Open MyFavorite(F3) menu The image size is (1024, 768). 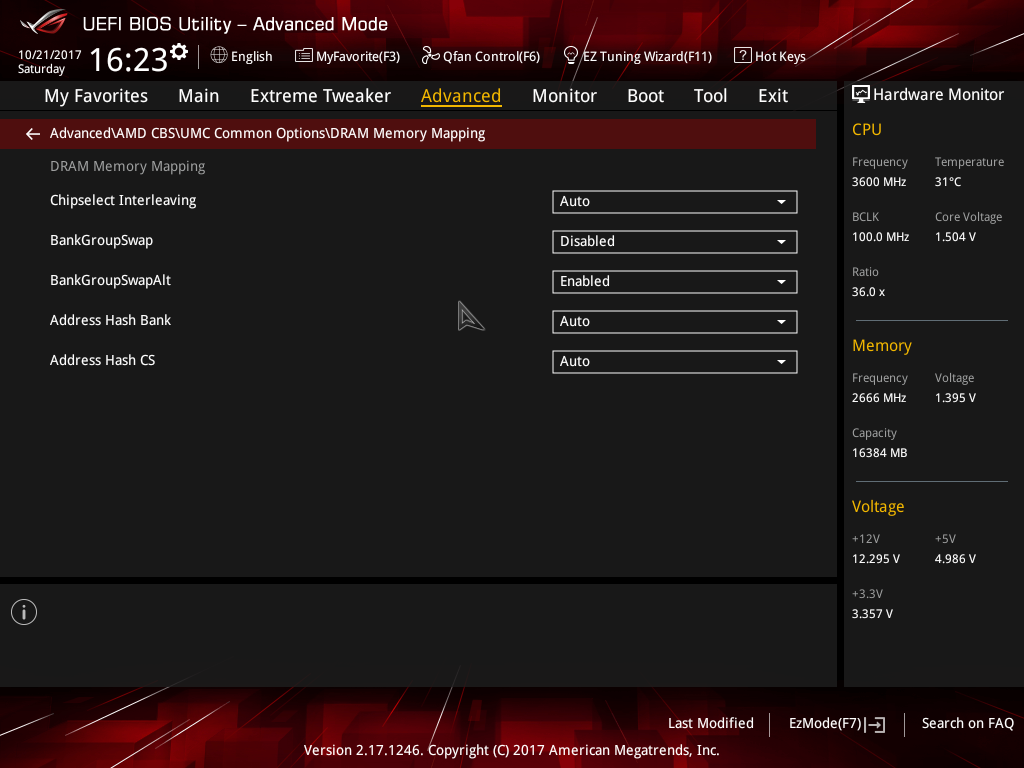[358, 57]
